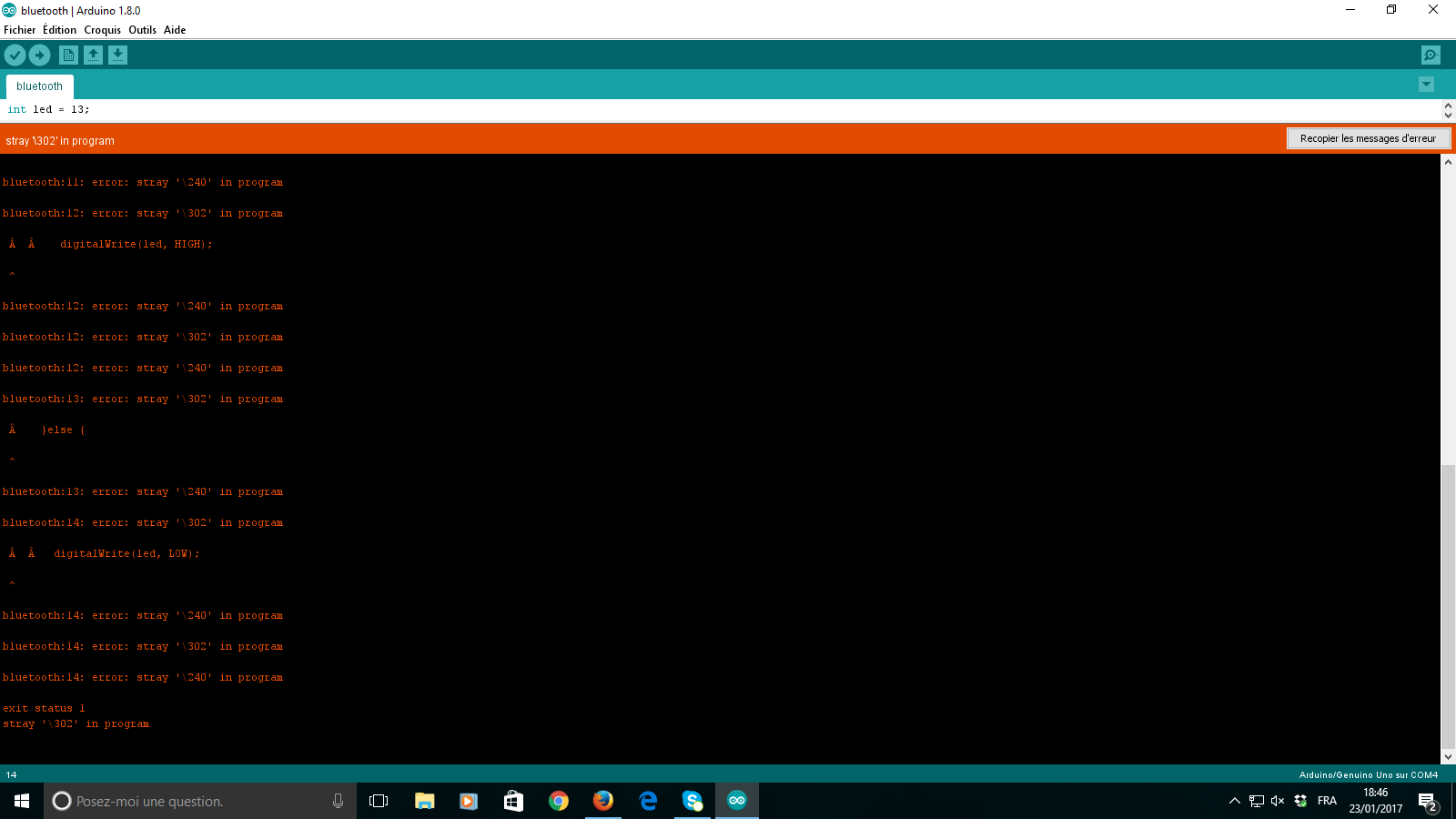The width and height of the screenshot is (1456, 819).
Task: Open Firefox from the taskbar
Action: (602, 801)
